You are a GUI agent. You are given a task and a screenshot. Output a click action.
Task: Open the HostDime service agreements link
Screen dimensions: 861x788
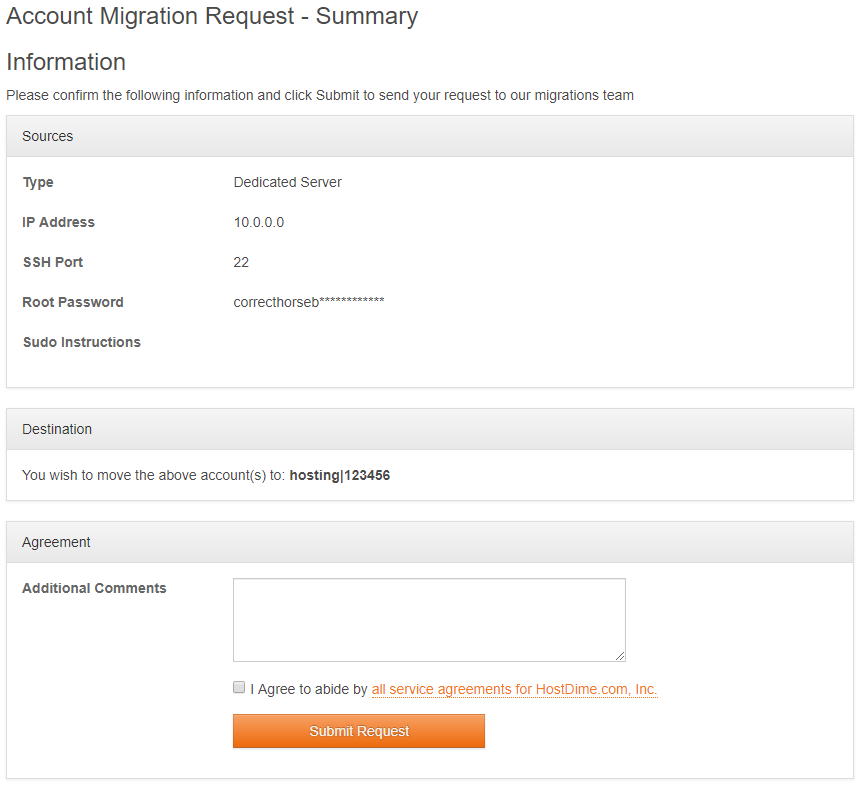(514, 689)
